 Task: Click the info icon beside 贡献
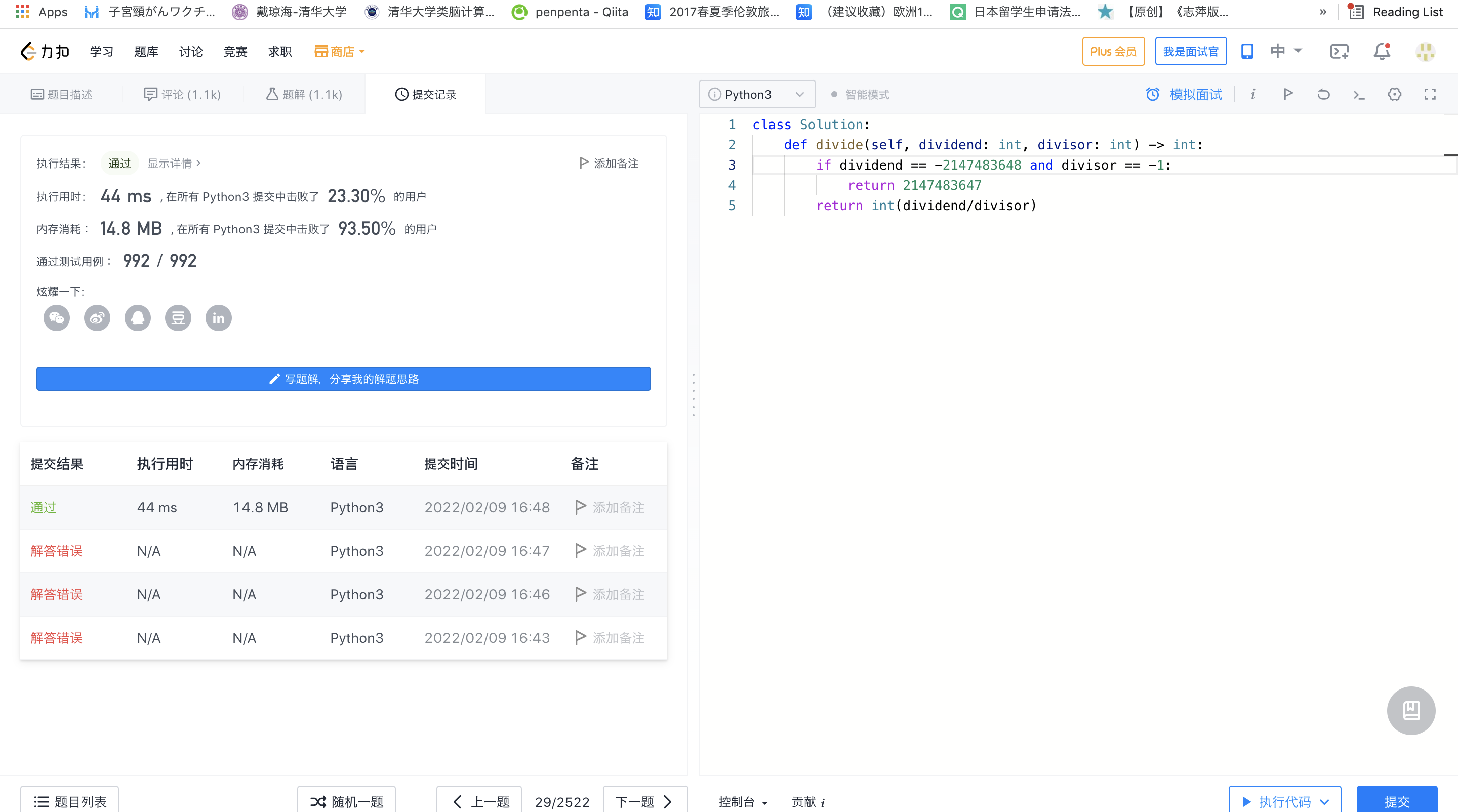point(822,802)
